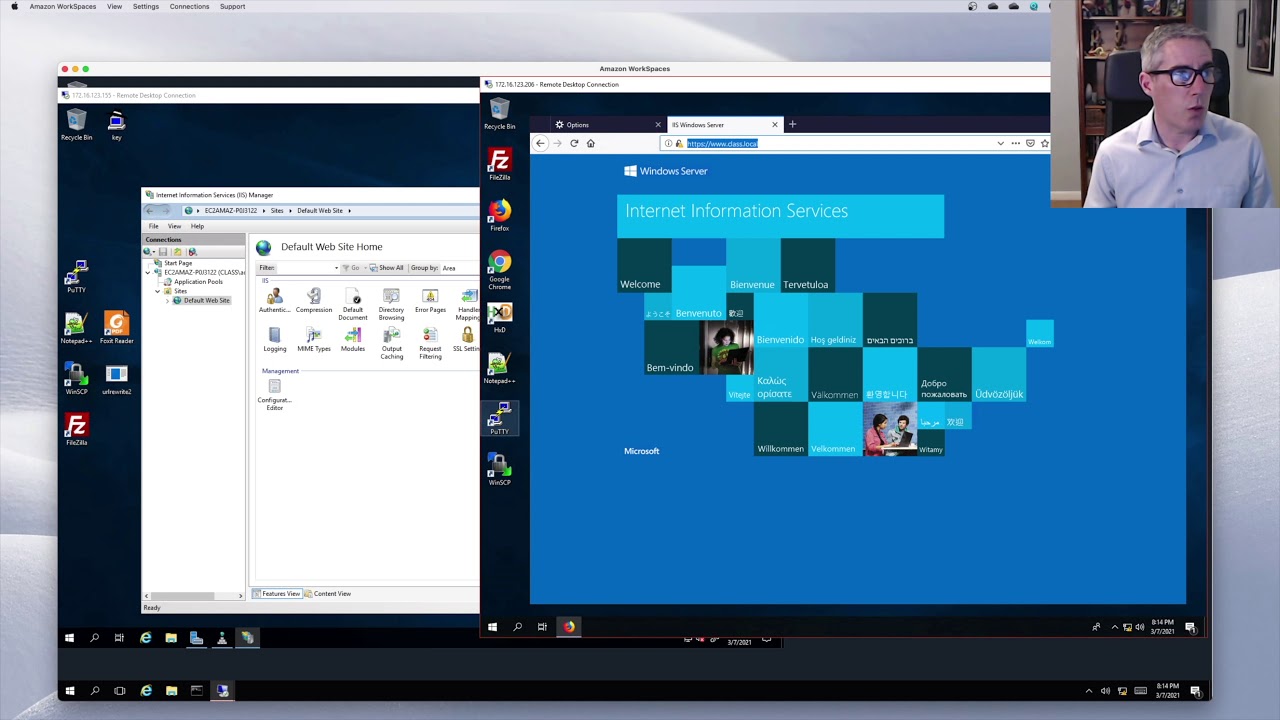Open the Output Caching feature

point(391,344)
